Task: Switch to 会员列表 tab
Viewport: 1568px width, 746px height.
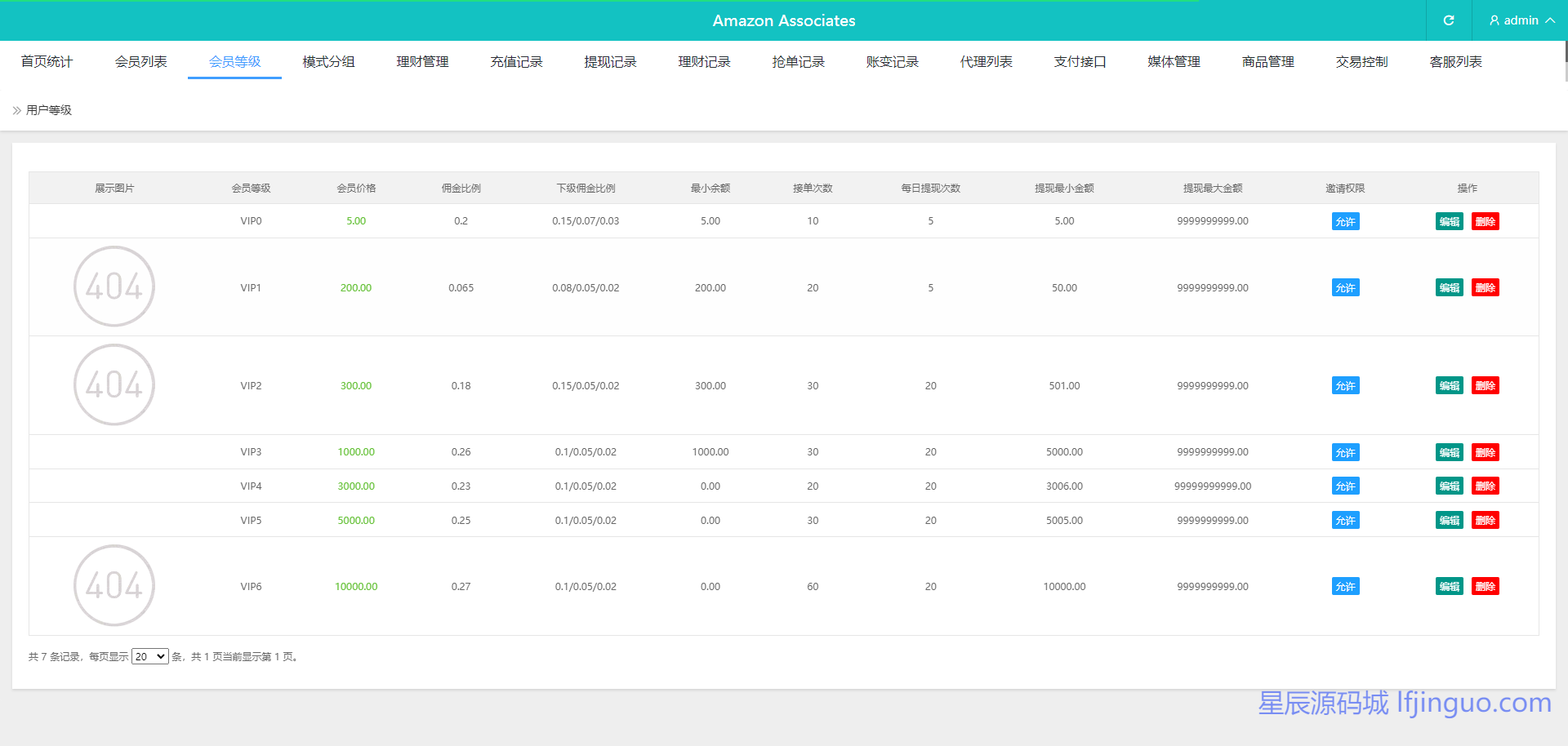Action: 140,62
